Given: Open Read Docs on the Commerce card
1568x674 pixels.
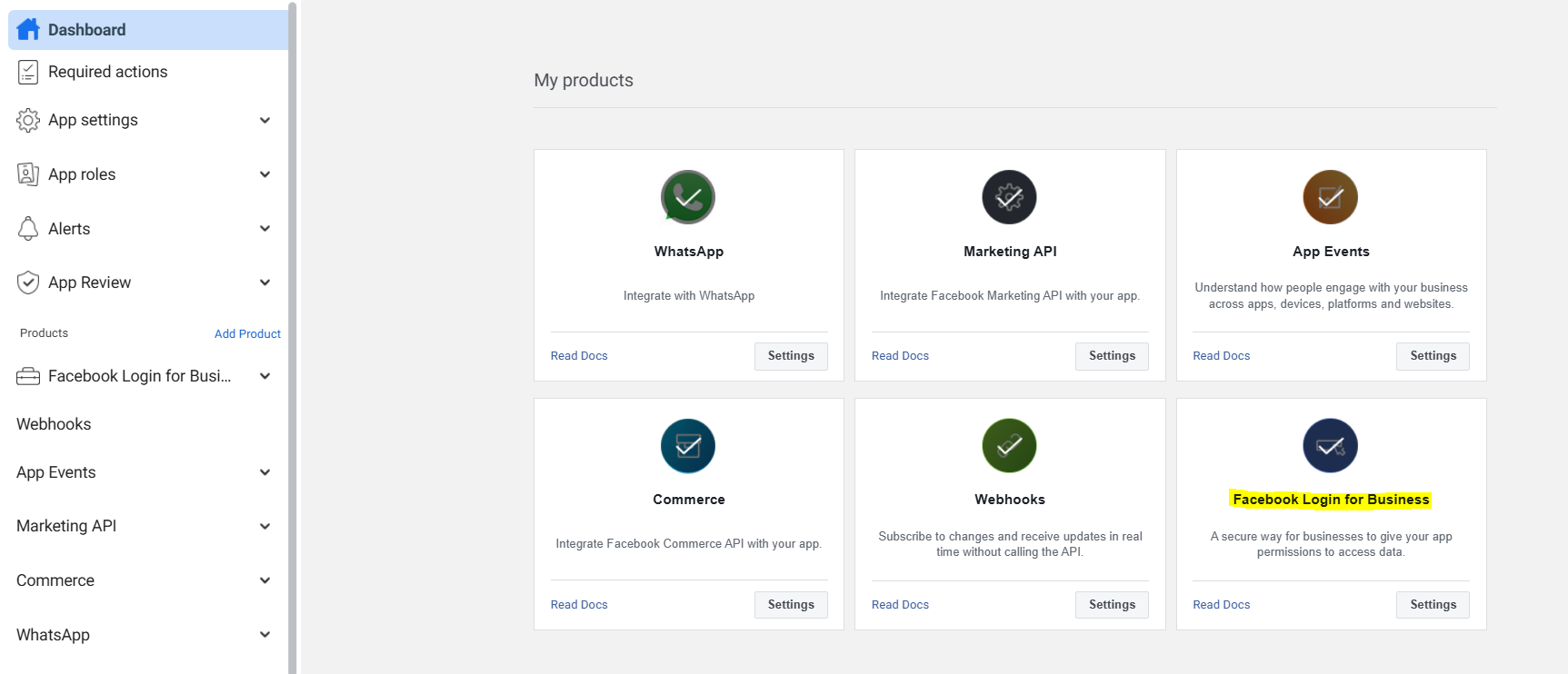Looking at the screenshot, I should pos(579,605).
